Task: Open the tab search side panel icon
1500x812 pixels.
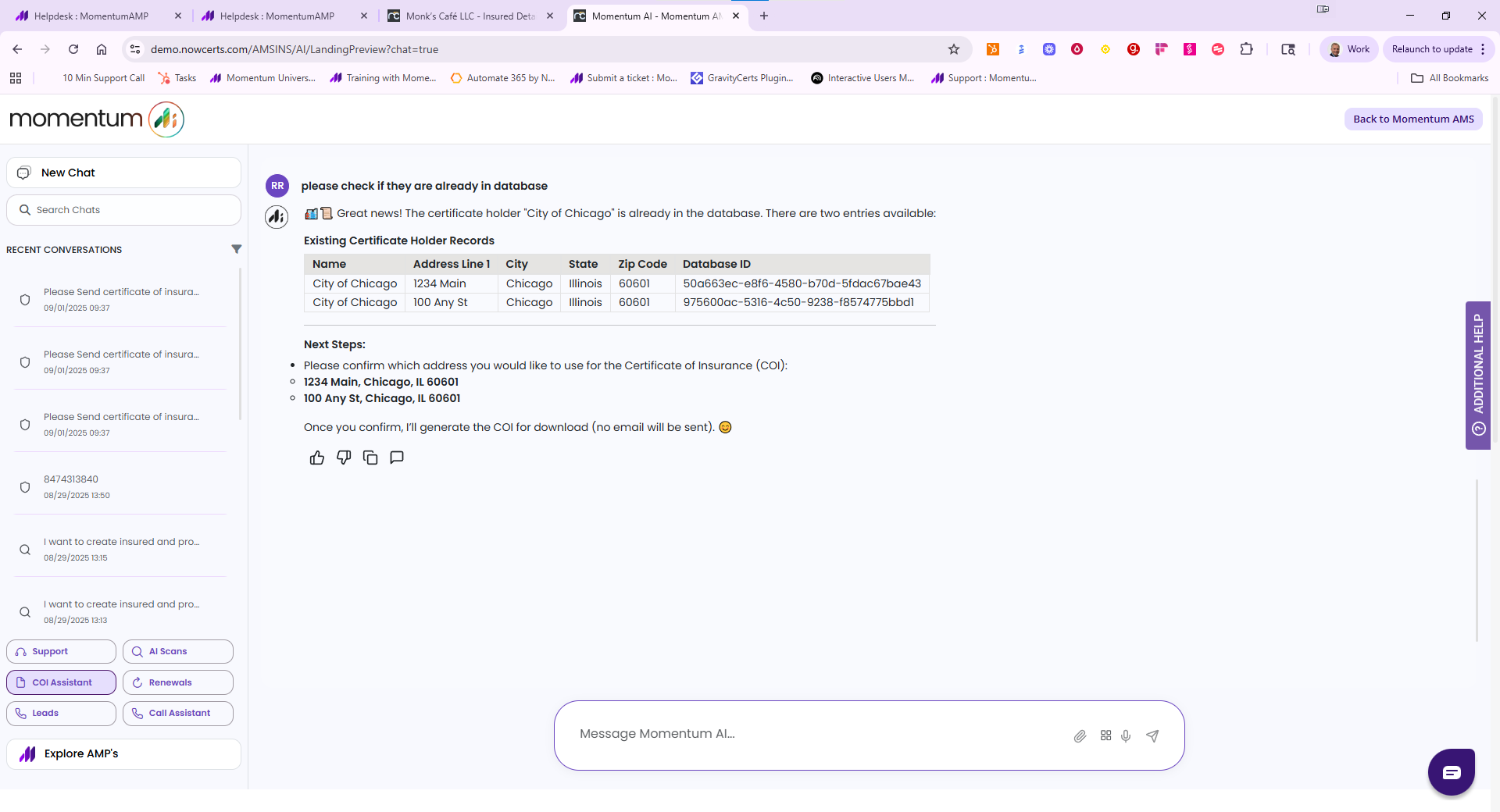Action: pyautogui.click(x=1288, y=49)
